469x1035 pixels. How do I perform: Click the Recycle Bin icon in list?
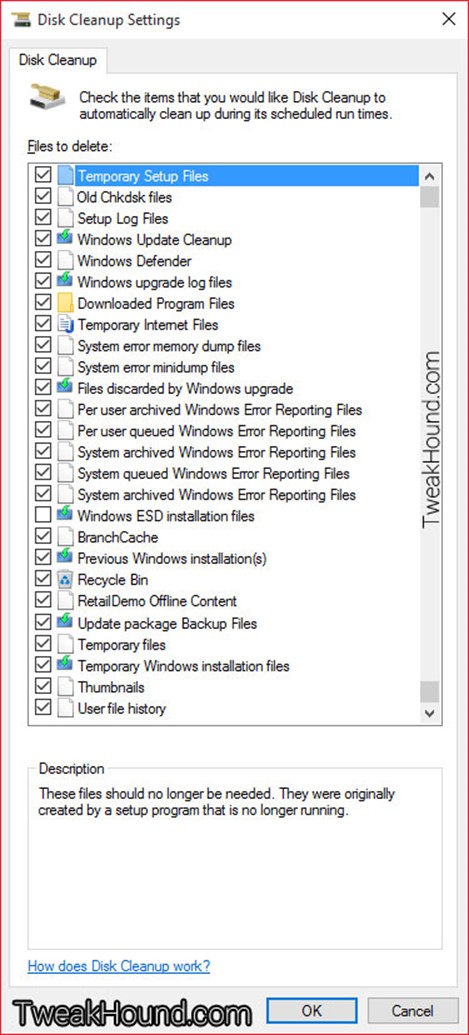tap(65, 580)
